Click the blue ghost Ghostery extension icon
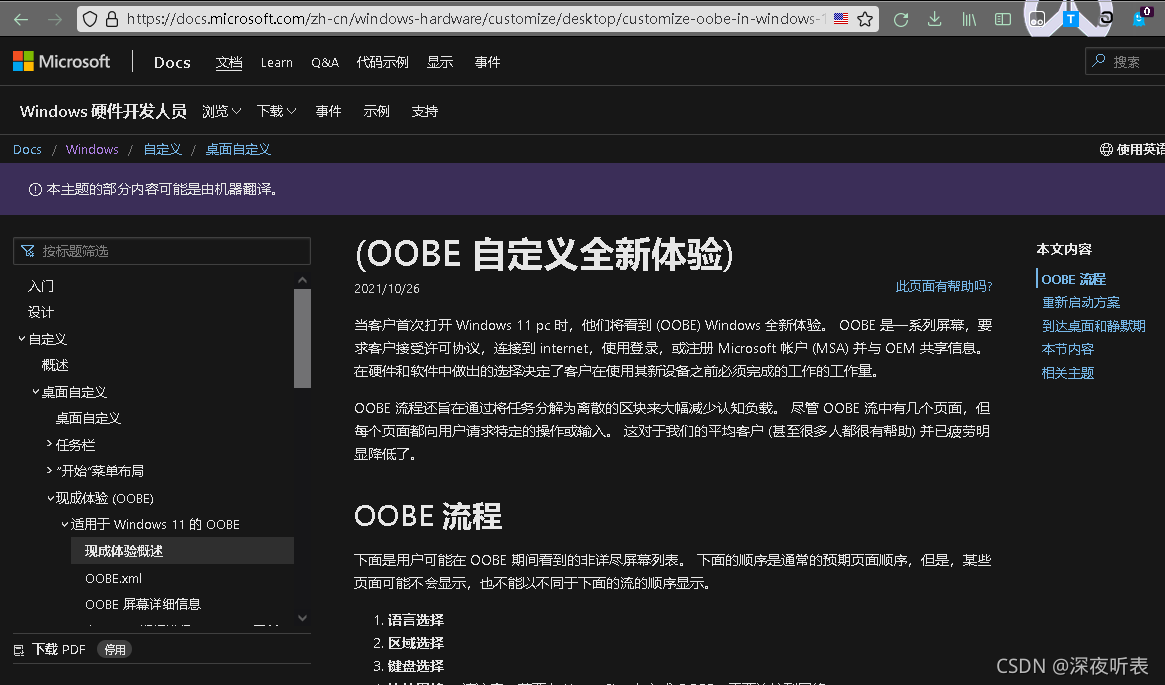This screenshot has width=1165, height=685. (1139, 18)
